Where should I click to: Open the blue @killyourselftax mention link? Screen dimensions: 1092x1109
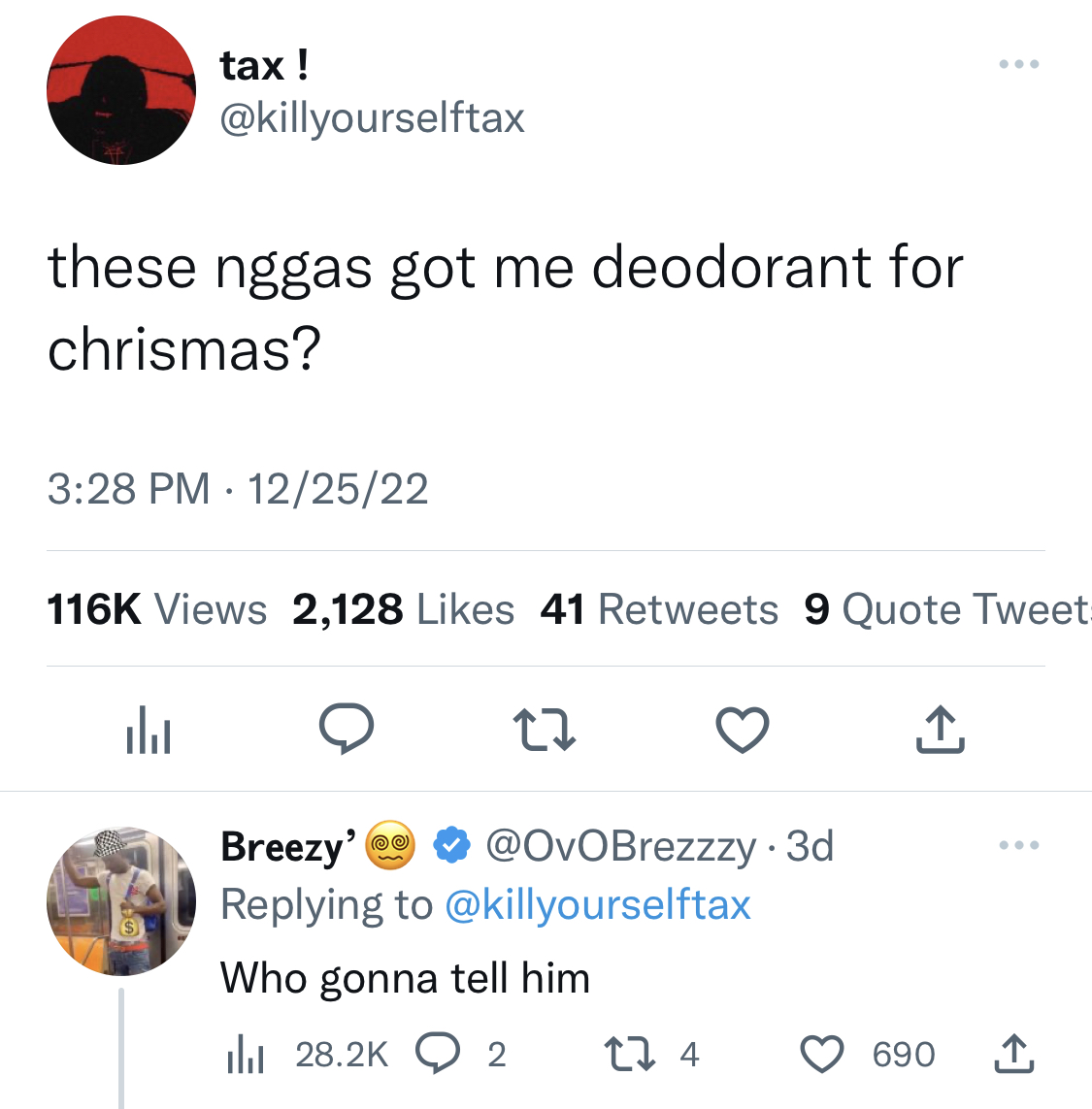point(598,904)
